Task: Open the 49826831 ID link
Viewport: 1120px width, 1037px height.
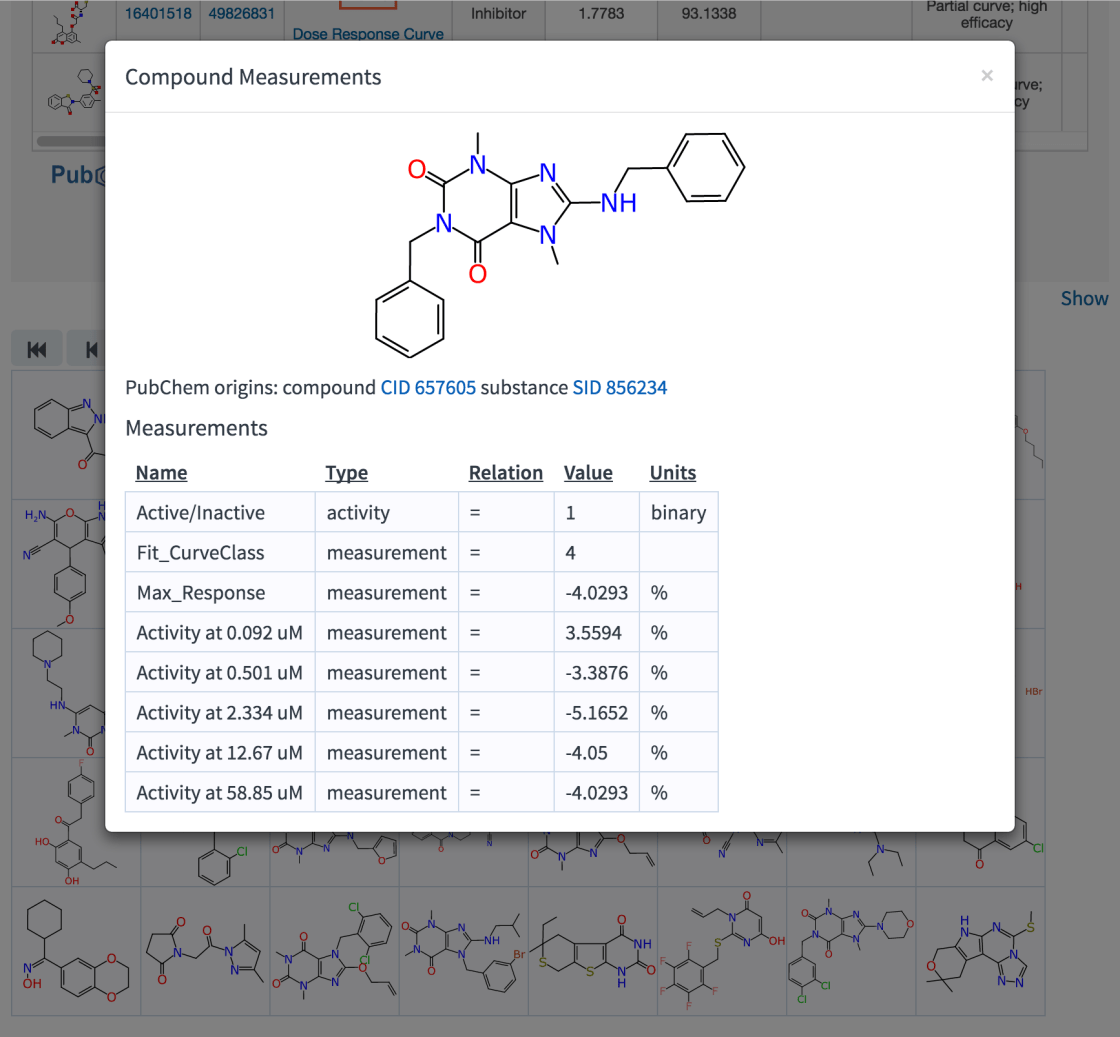Action: (244, 14)
